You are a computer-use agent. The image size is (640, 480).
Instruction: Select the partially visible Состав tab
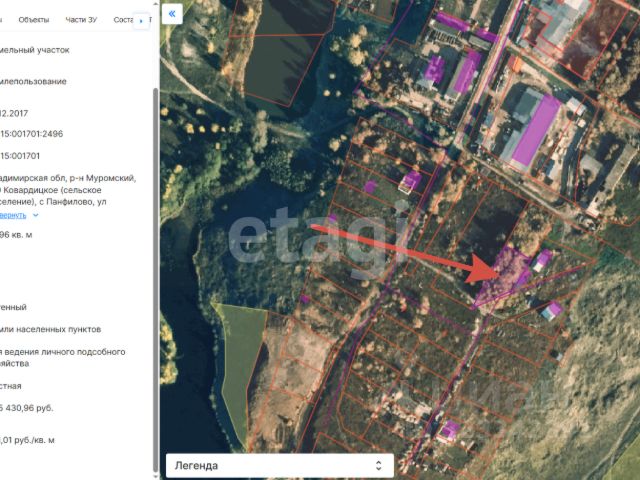[123, 20]
